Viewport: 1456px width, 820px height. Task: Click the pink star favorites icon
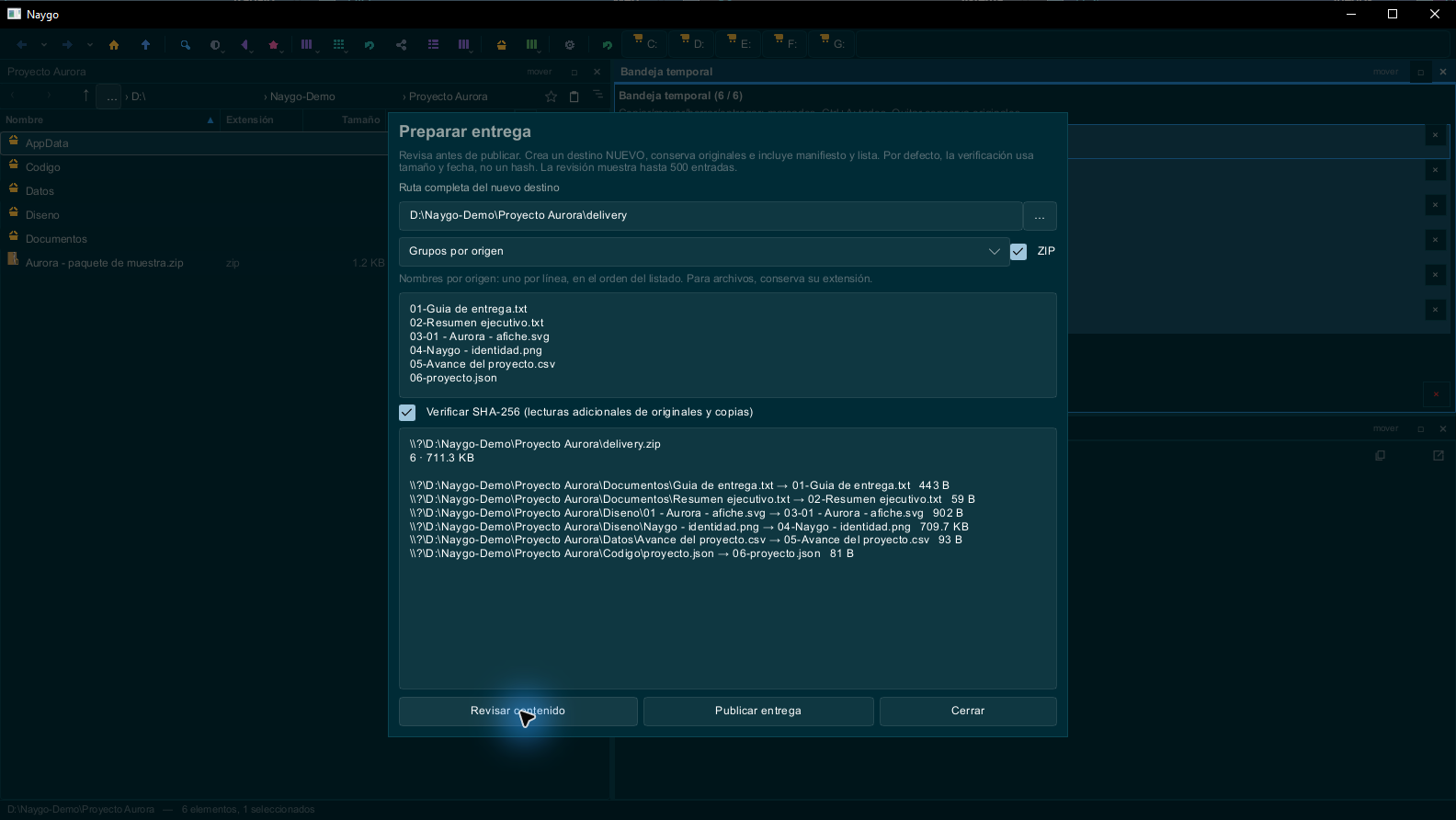(x=273, y=44)
